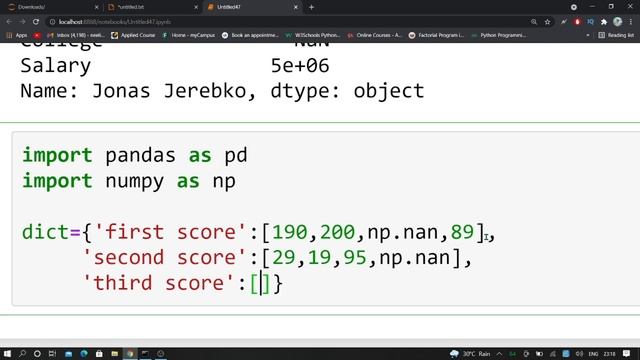Open a new browser tab
This screenshot has width=640, height=360.
(x=311, y=7)
